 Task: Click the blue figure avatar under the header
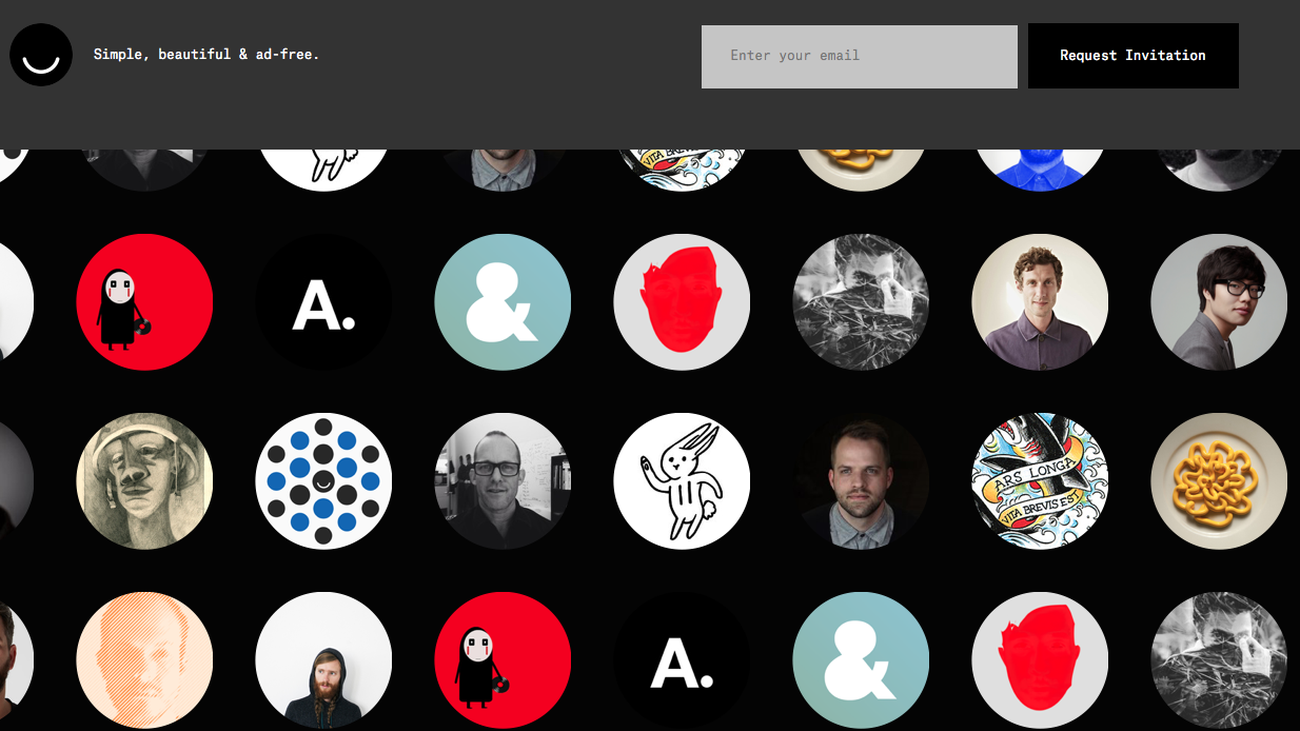click(1039, 169)
